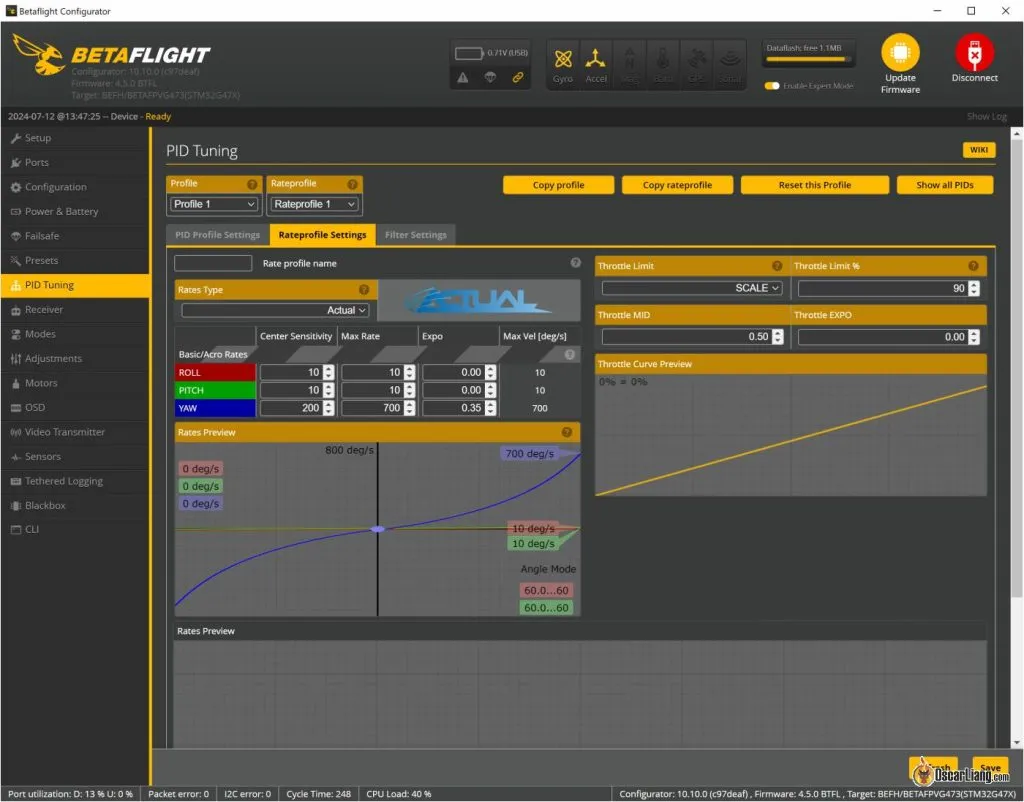Viewport: 1024px width, 802px height.
Task: Click the Disconnect USB icon
Action: coord(974,52)
